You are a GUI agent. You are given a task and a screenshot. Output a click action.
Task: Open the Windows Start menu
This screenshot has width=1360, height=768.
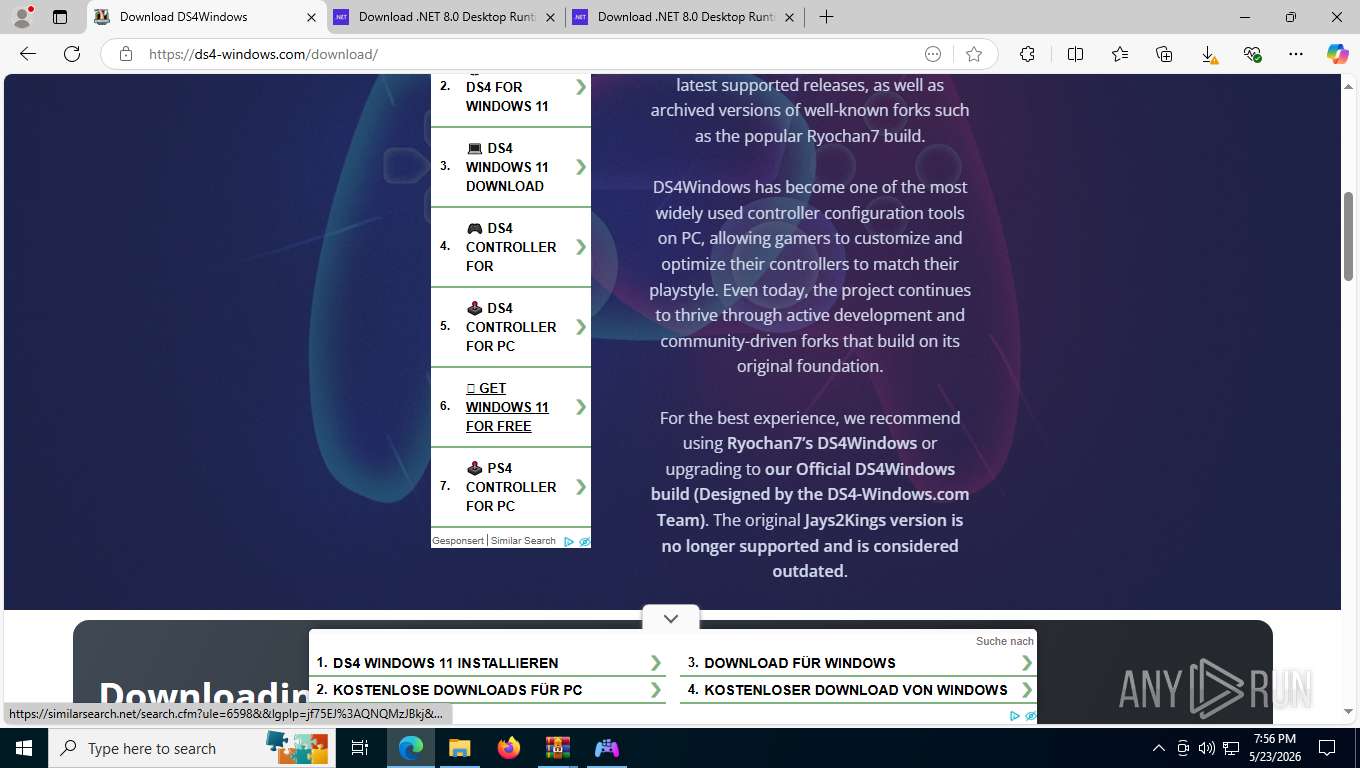pyautogui.click(x=24, y=748)
